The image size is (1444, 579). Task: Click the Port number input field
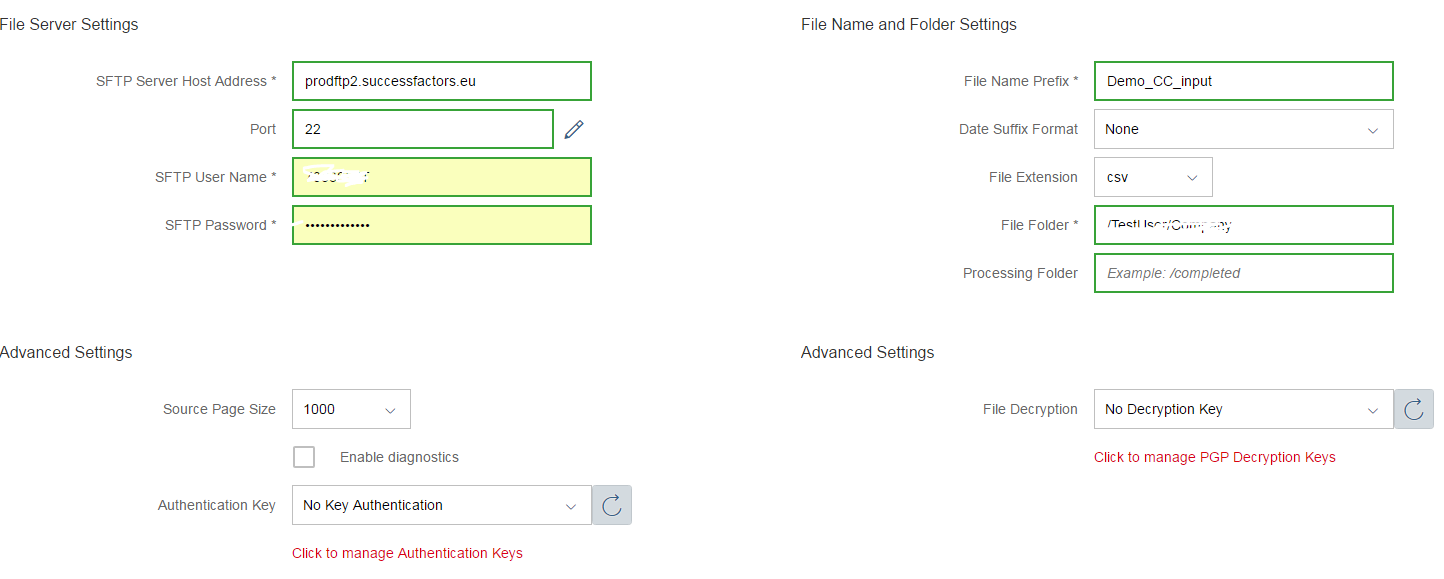pyautogui.click(x=422, y=128)
